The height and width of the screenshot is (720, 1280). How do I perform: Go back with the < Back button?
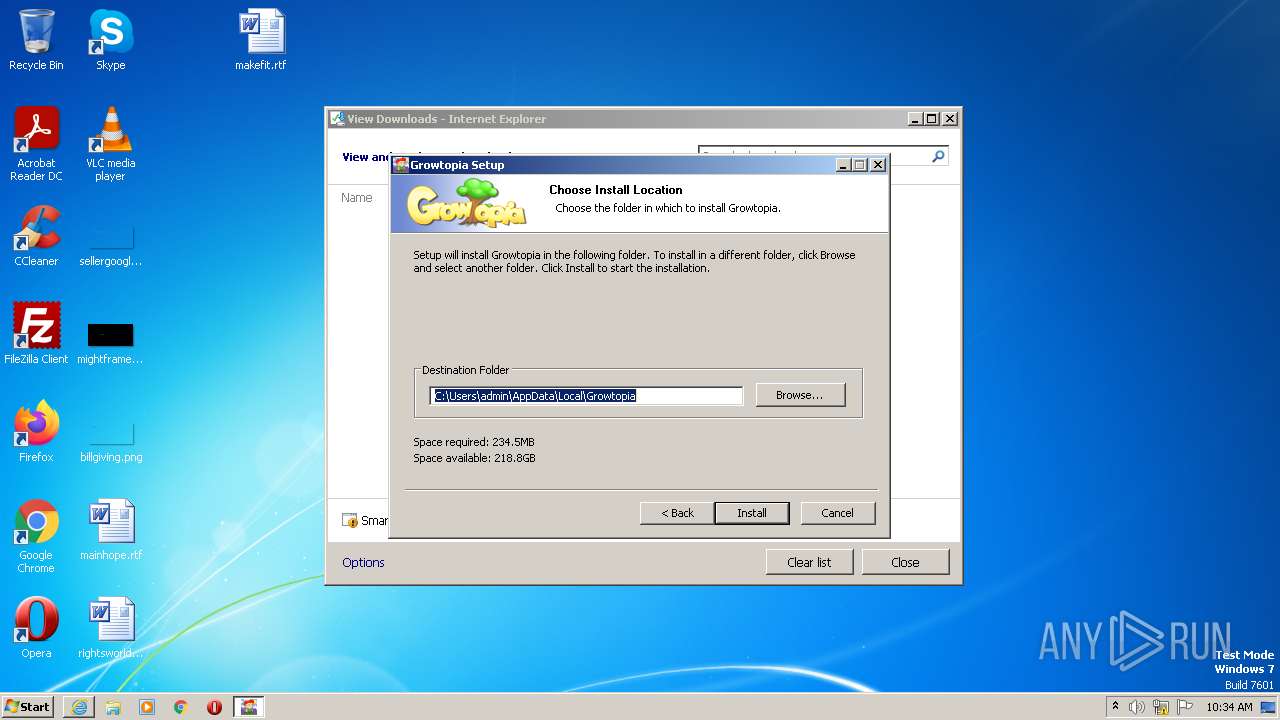(x=677, y=513)
